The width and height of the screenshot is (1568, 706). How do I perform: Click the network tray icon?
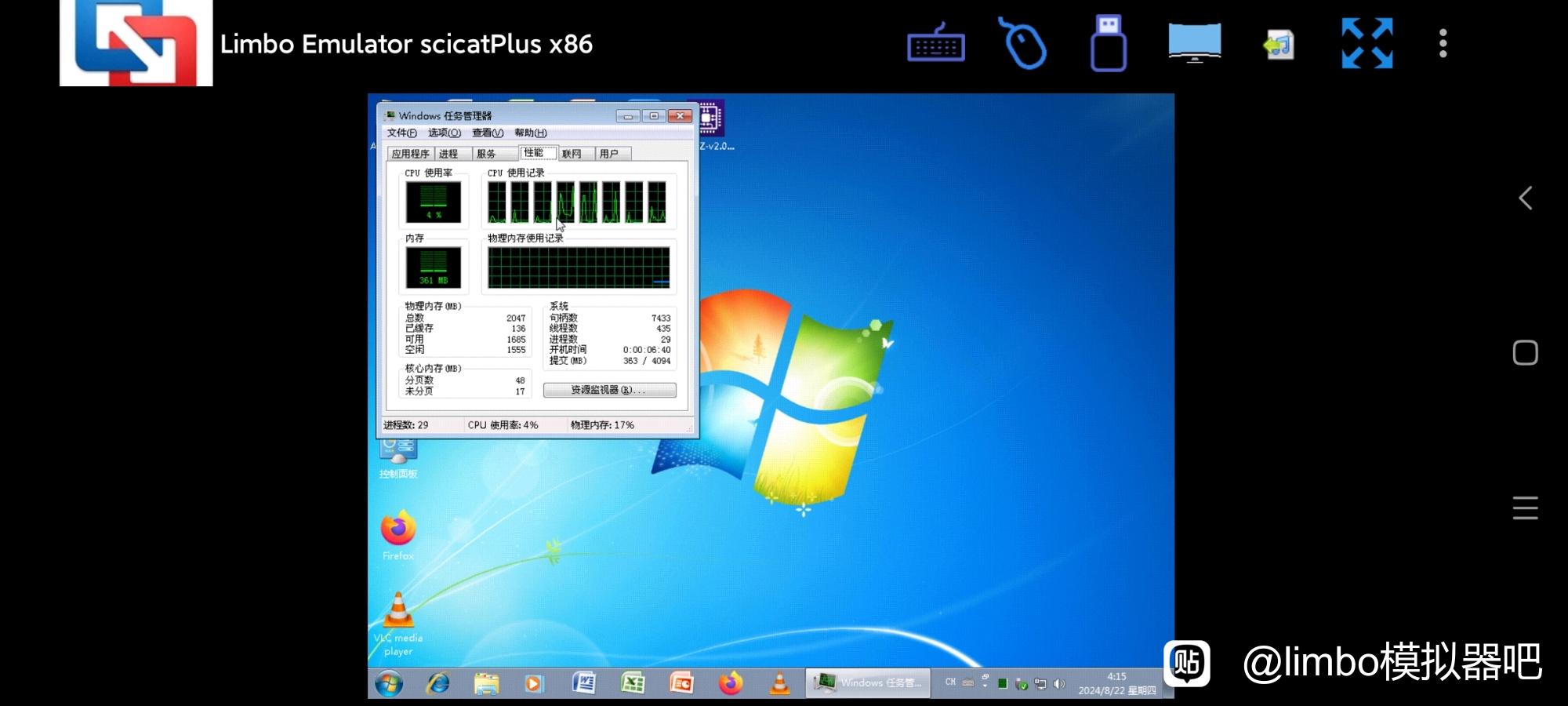pyautogui.click(x=1040, y=684)
